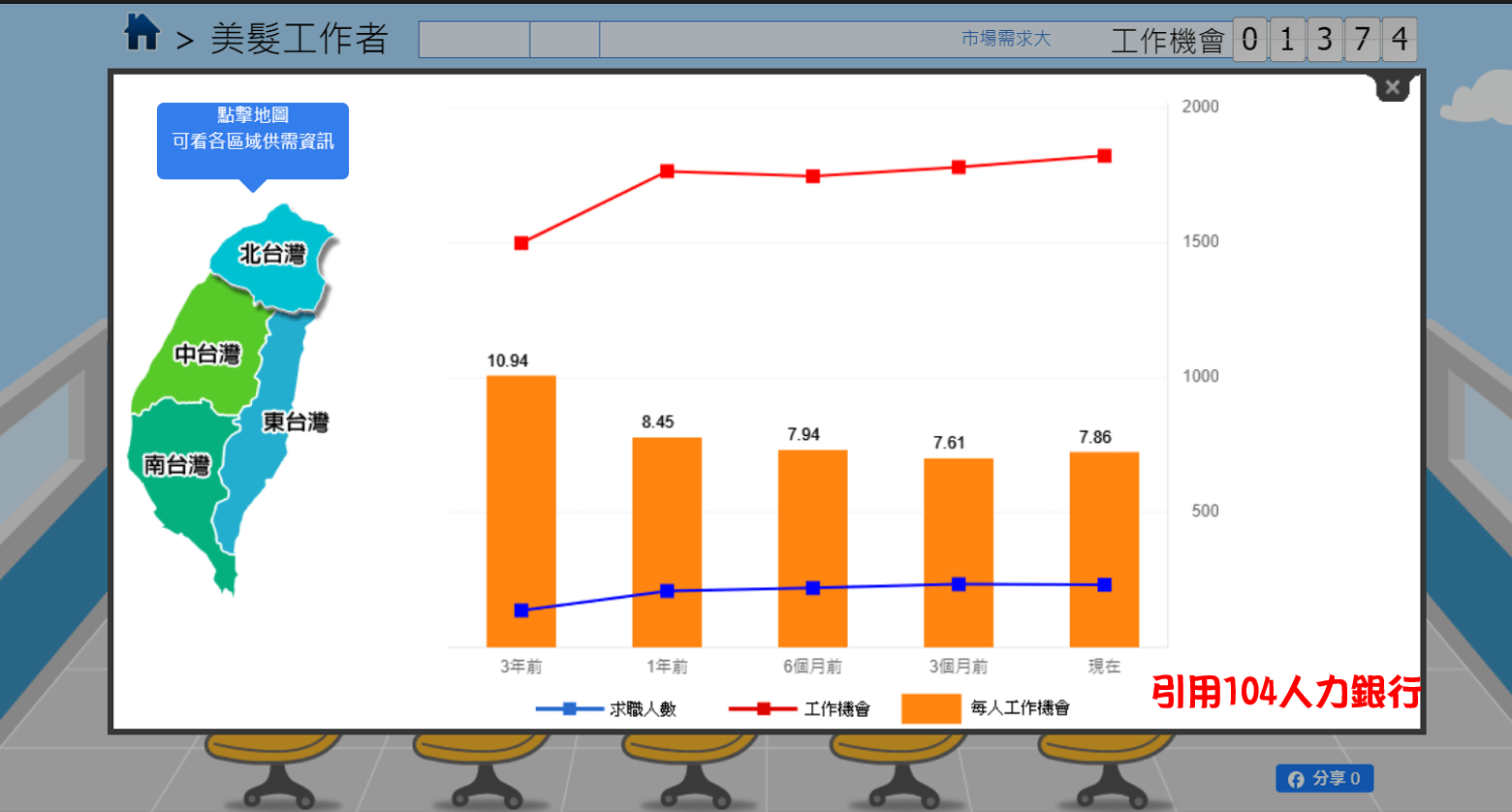
Task: Click blue 求職人數 data point at 現在
Action: click(x=1104, y=585)
